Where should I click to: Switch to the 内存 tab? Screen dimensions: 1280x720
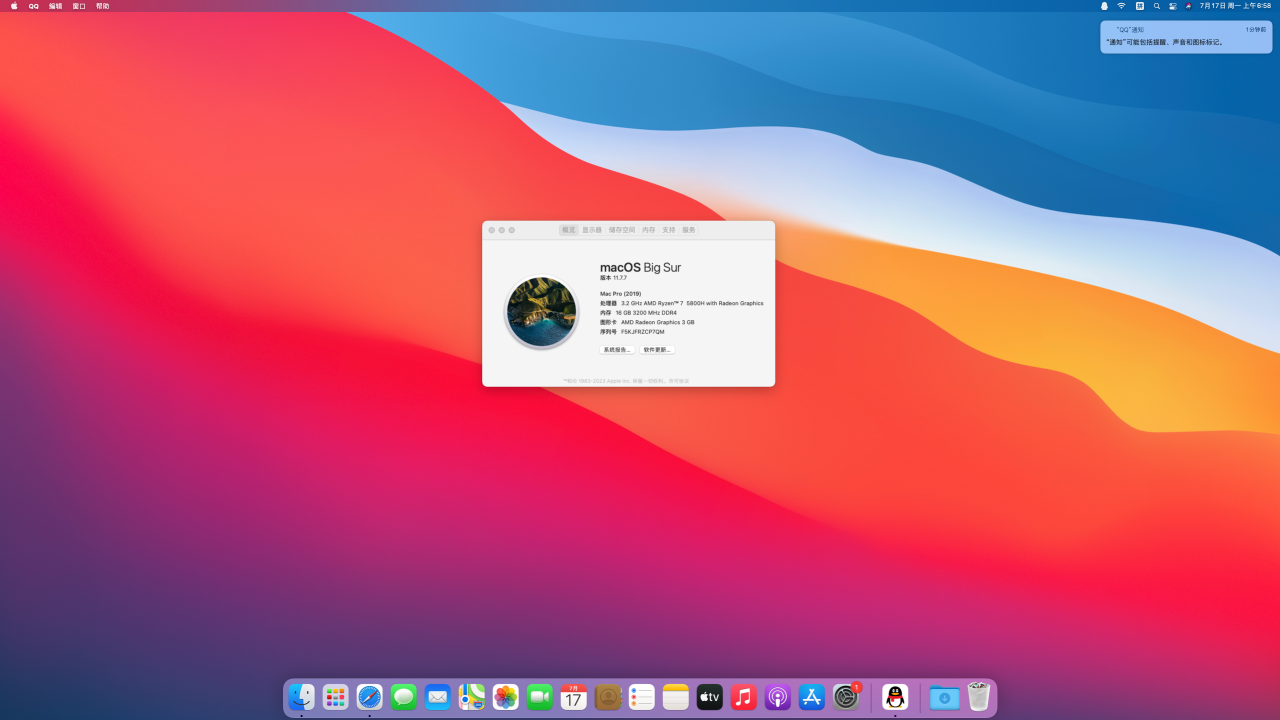click(649, 230)
